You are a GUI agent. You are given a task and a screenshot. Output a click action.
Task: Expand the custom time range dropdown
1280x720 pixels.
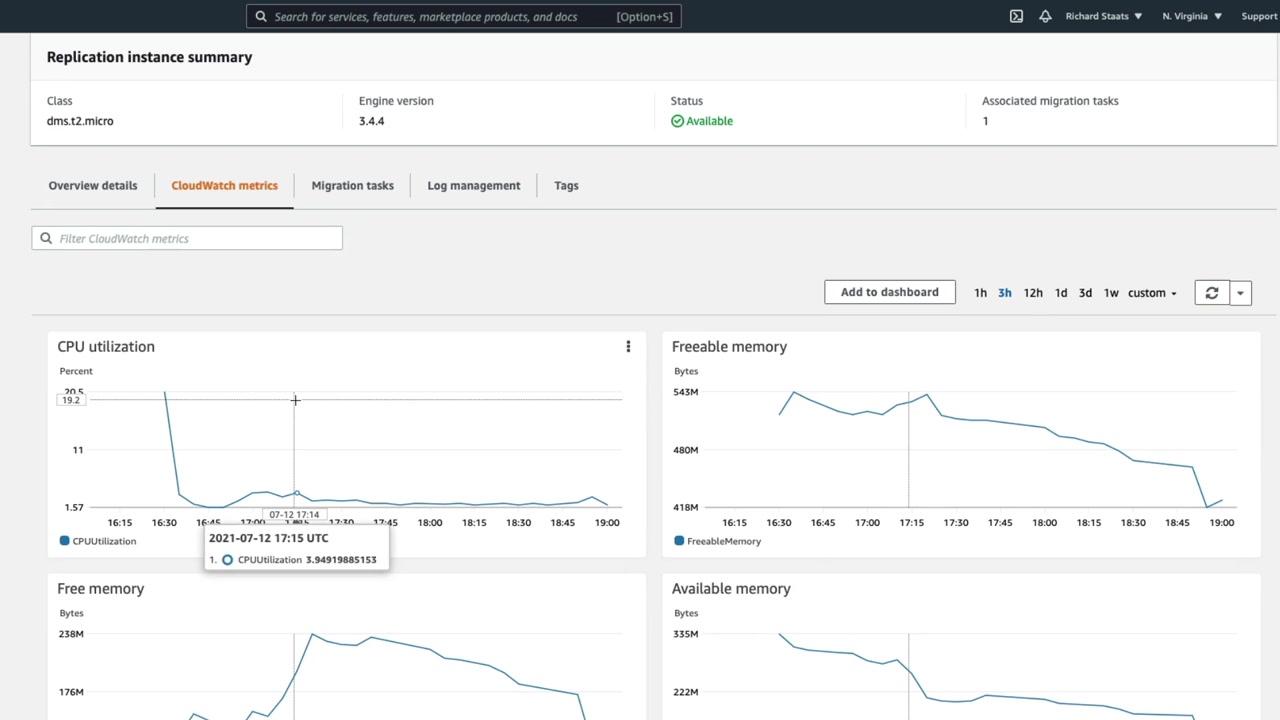tap(1152, 293)
